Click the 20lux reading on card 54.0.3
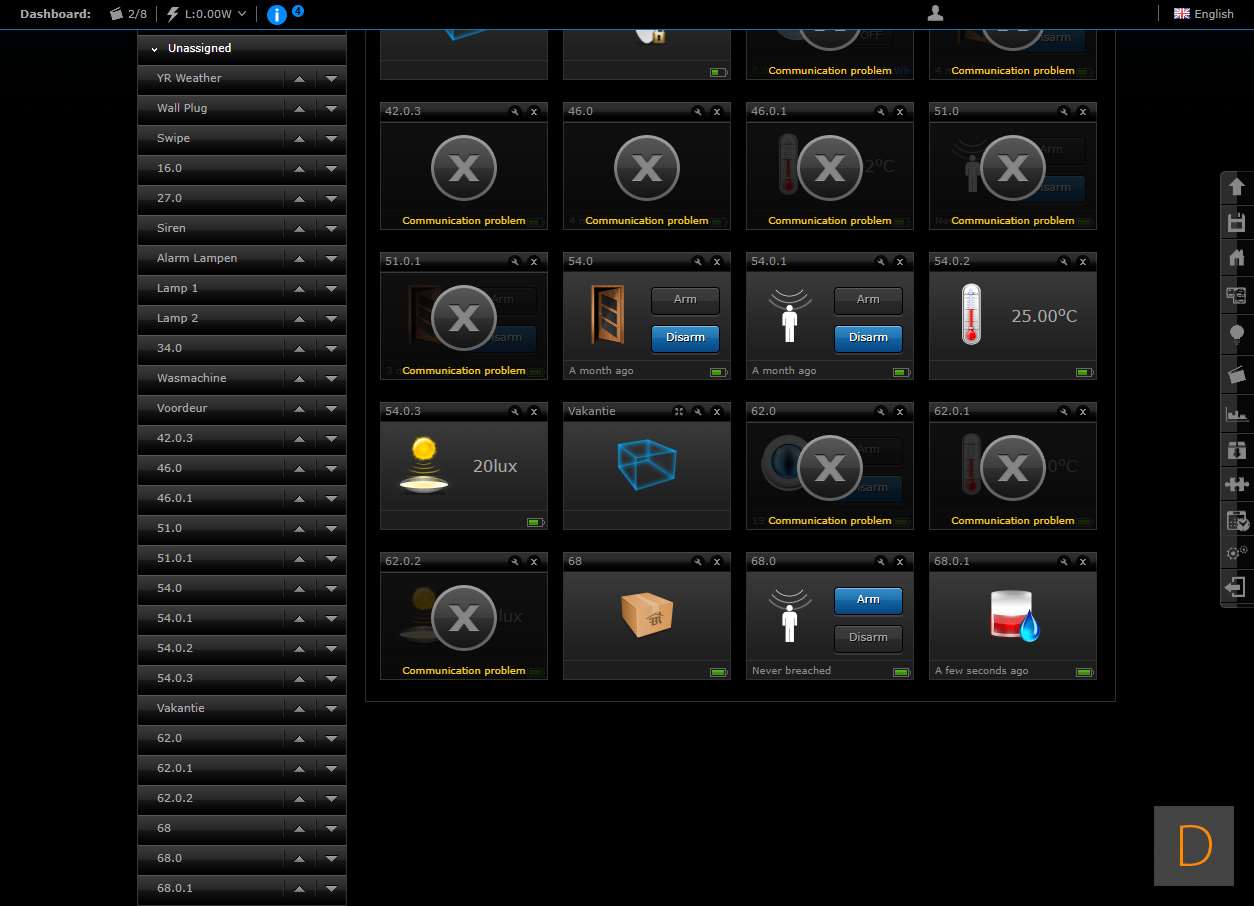This screenshot has width=1254, height=906. point(495,466)
